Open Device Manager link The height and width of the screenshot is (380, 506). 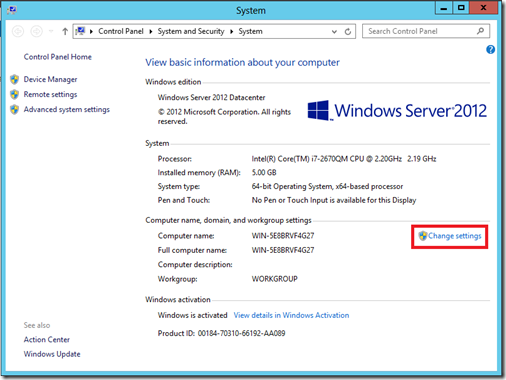tap(50, 79)
